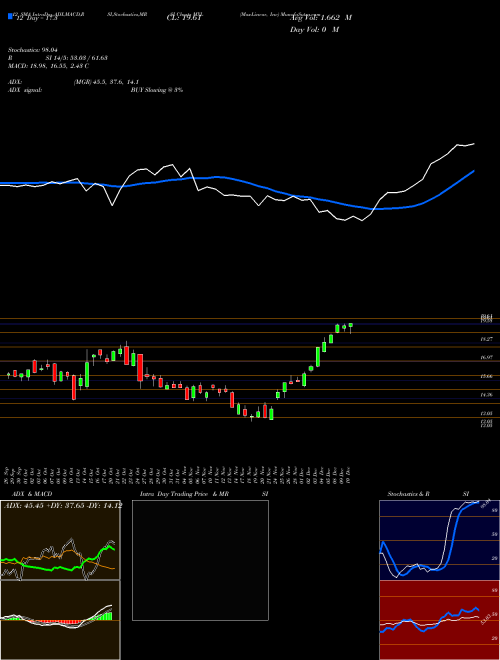Click the "CL: 19.61" closing price text
The image size is (500, 660).
(x=184, y=18)
